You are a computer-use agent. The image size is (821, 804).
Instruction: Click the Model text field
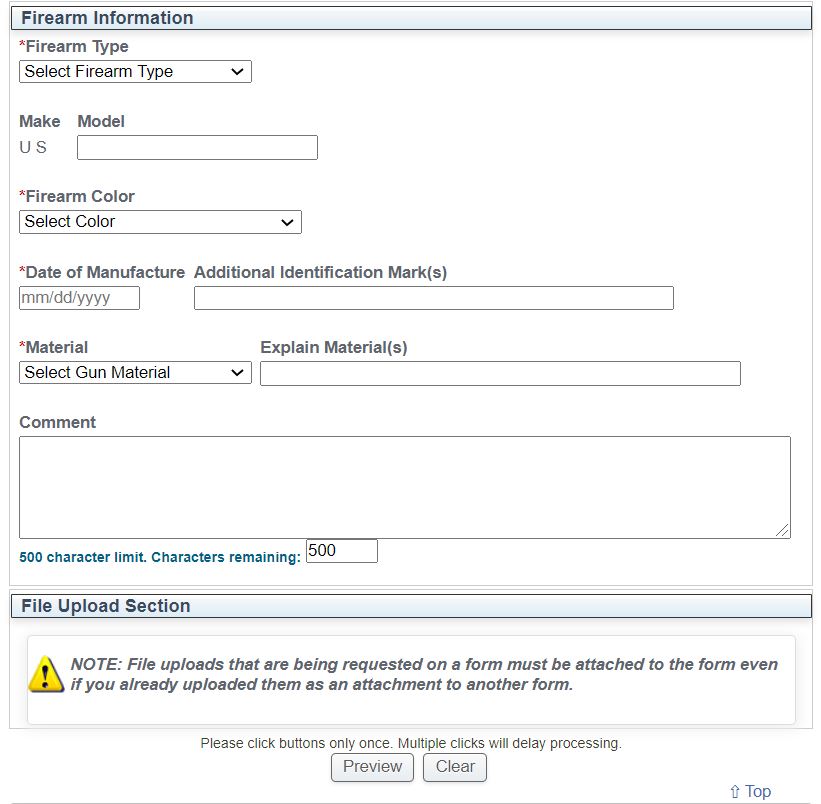pos(197,148)
